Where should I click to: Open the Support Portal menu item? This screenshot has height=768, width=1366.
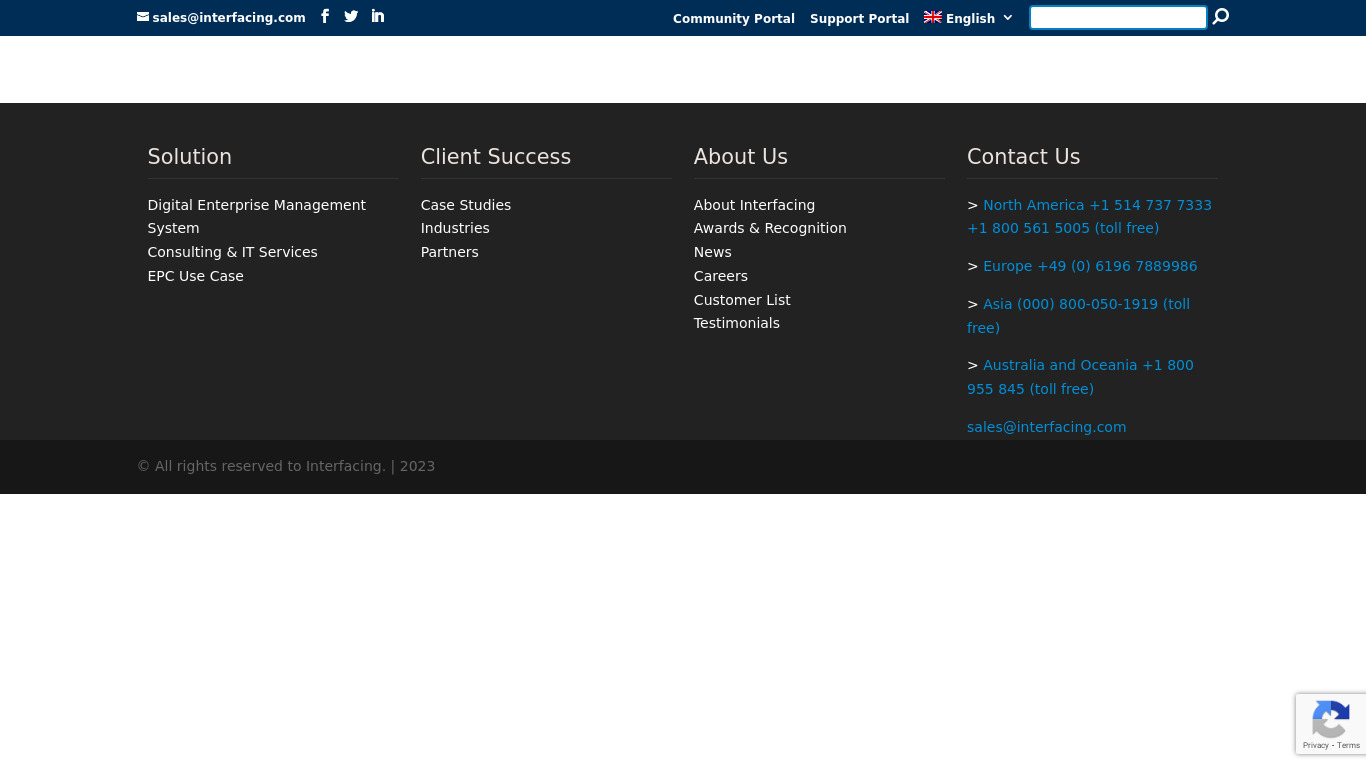pos(859,19)
